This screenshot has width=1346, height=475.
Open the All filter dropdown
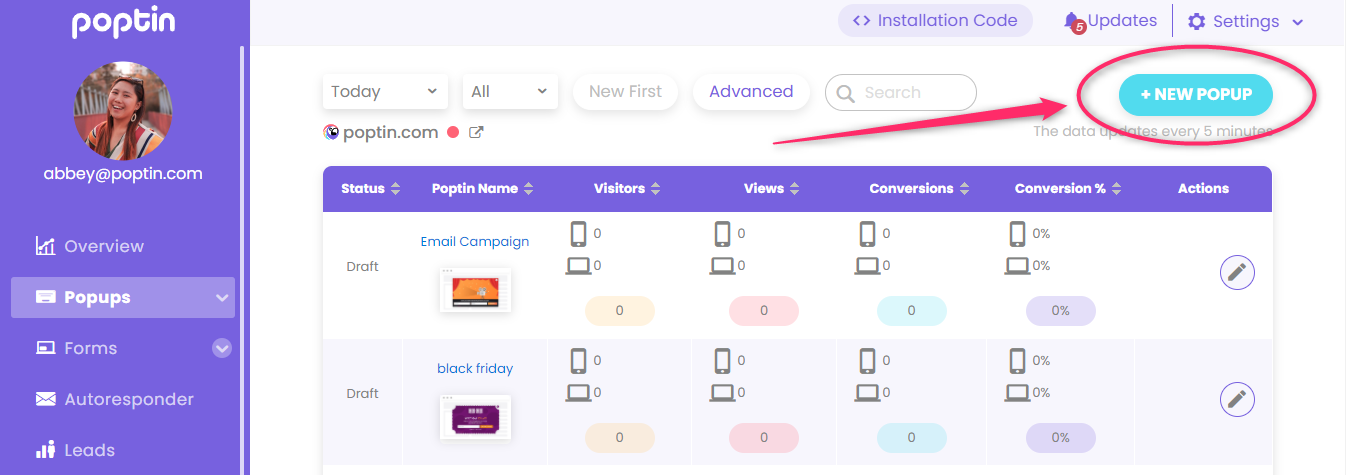pos(510,91)
